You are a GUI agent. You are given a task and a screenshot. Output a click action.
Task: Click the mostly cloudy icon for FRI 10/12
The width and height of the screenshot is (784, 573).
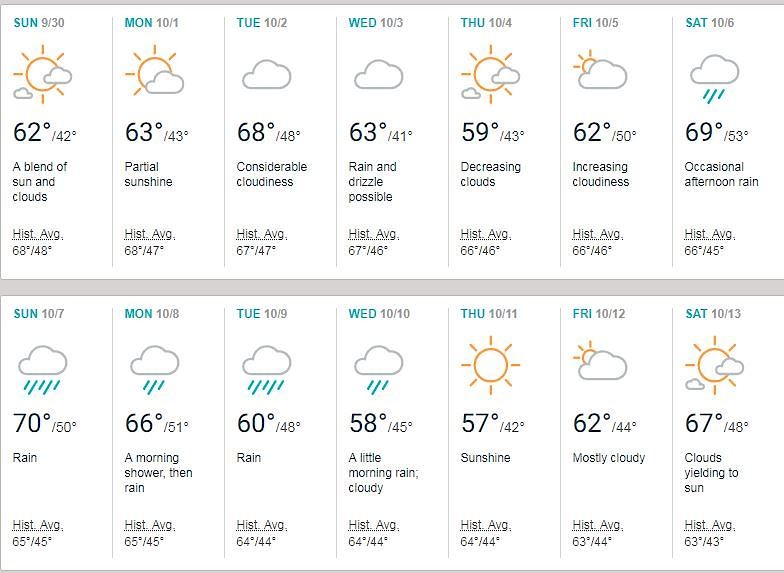tap(600, 361)
